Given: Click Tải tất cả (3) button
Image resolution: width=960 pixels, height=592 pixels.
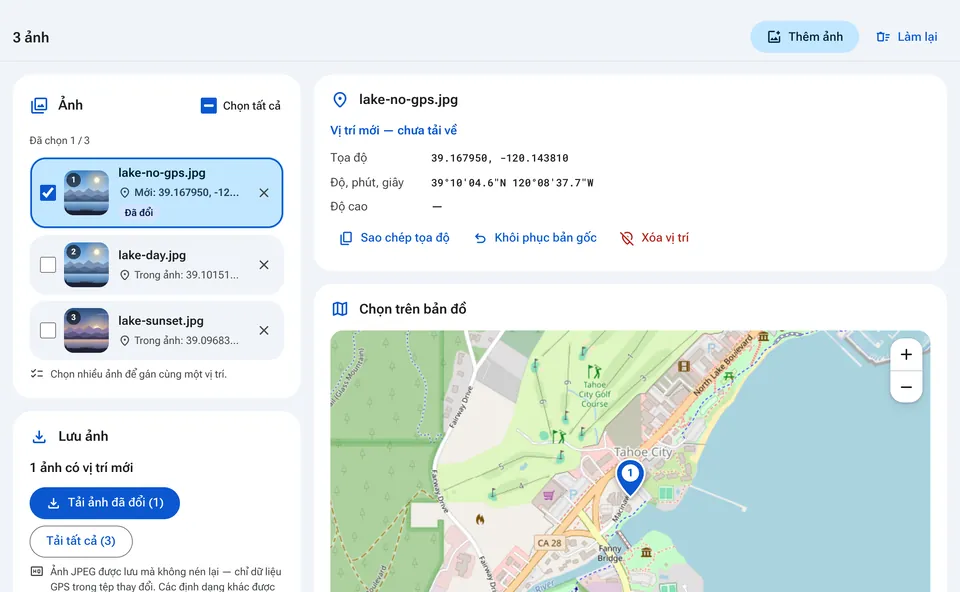Looking at the screenshot, I should click(81, 541).
